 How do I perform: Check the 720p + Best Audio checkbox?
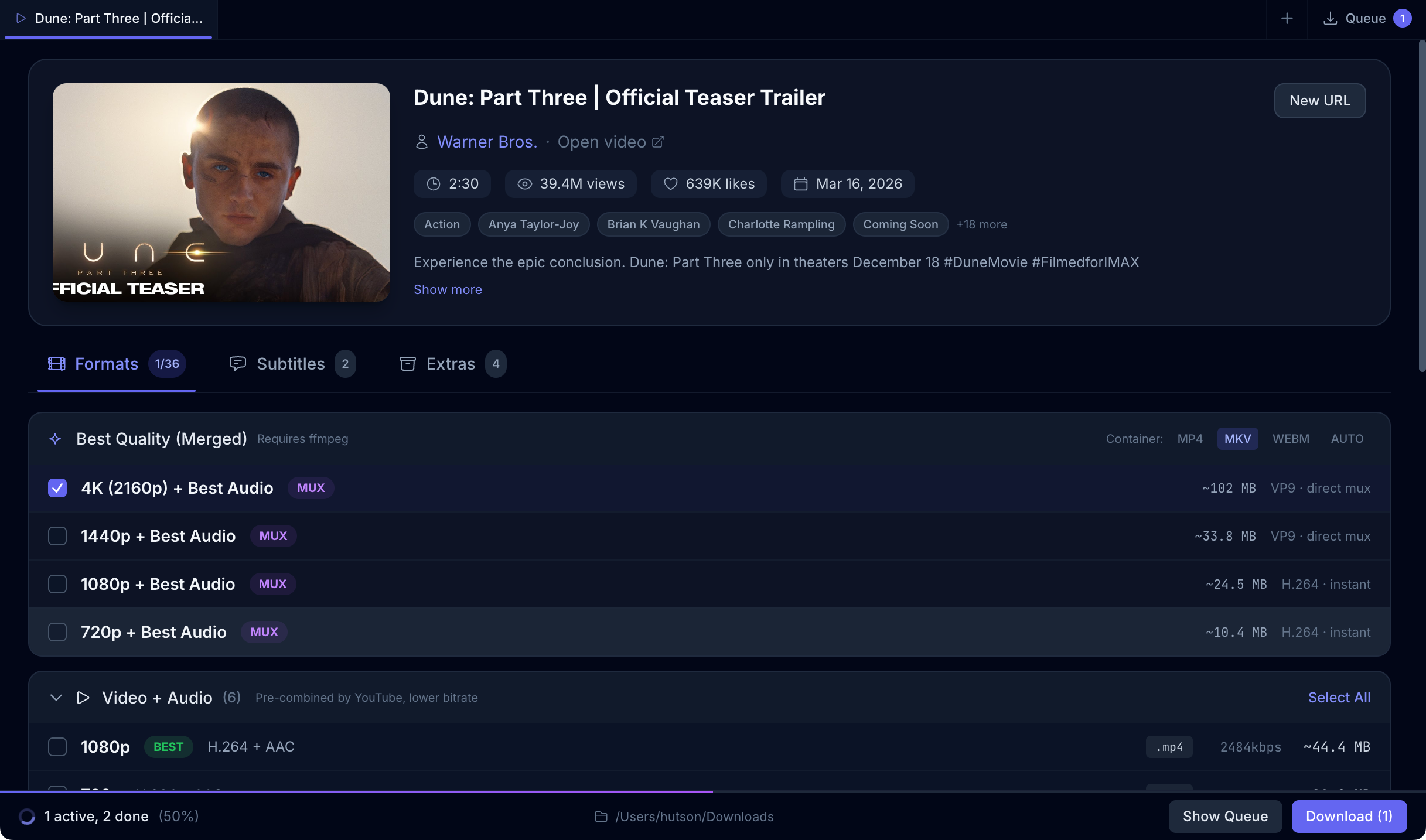tap(57, 632)
